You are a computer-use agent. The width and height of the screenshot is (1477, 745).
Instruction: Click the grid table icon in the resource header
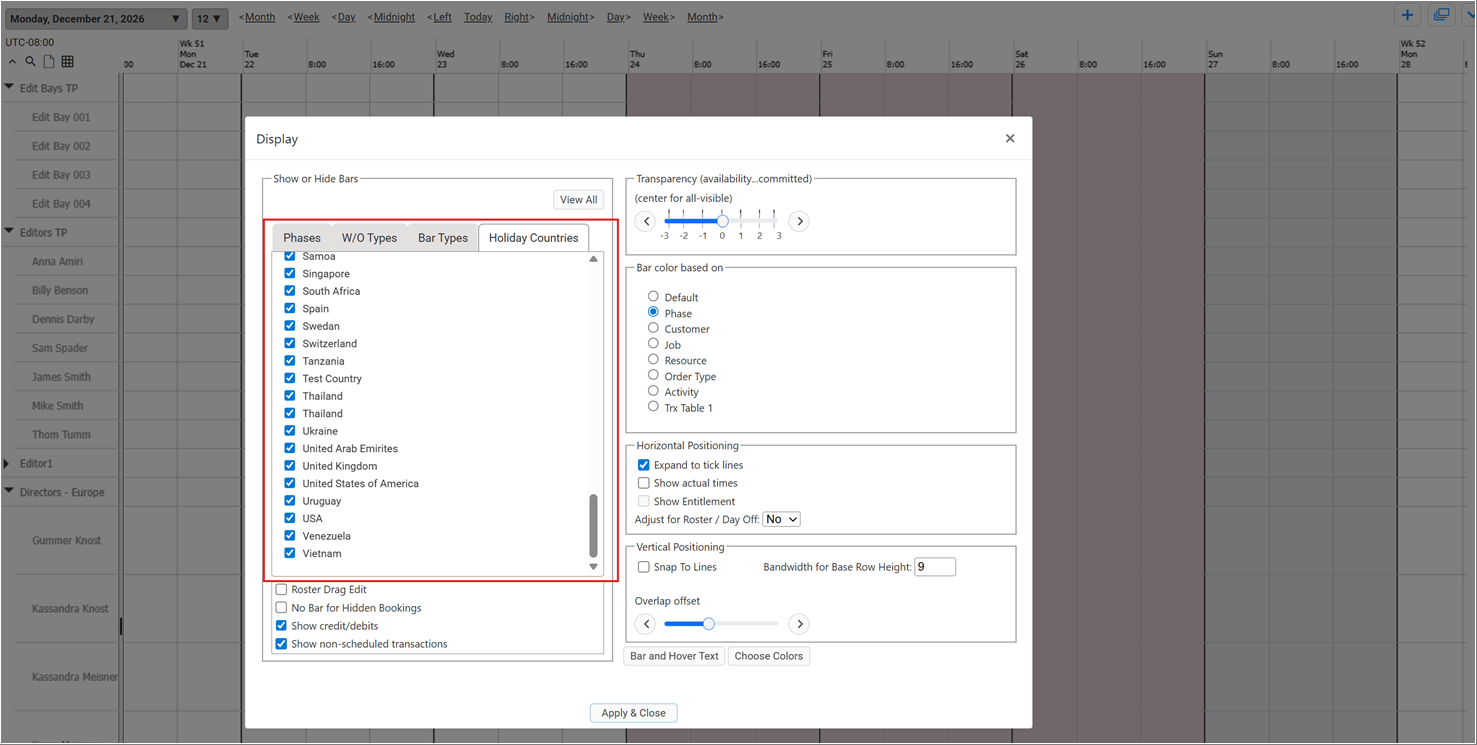click(67, 62)
